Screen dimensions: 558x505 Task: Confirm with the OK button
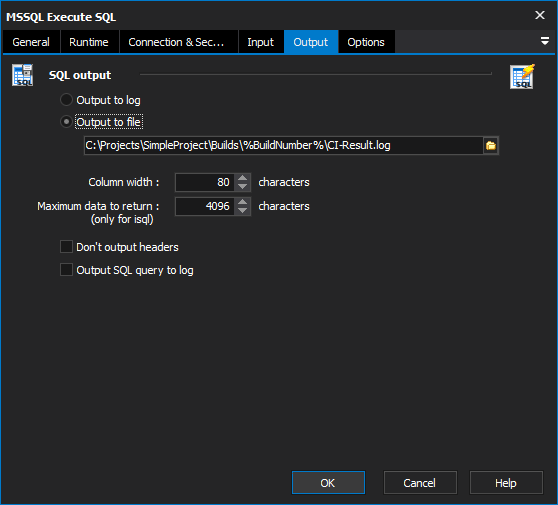(x=328, y=483)
